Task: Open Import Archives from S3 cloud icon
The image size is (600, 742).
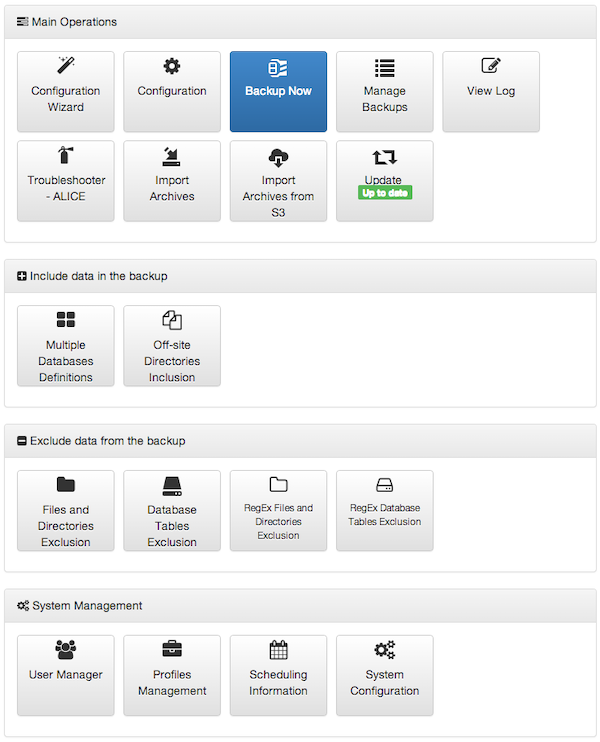Action: coord(278,158)
